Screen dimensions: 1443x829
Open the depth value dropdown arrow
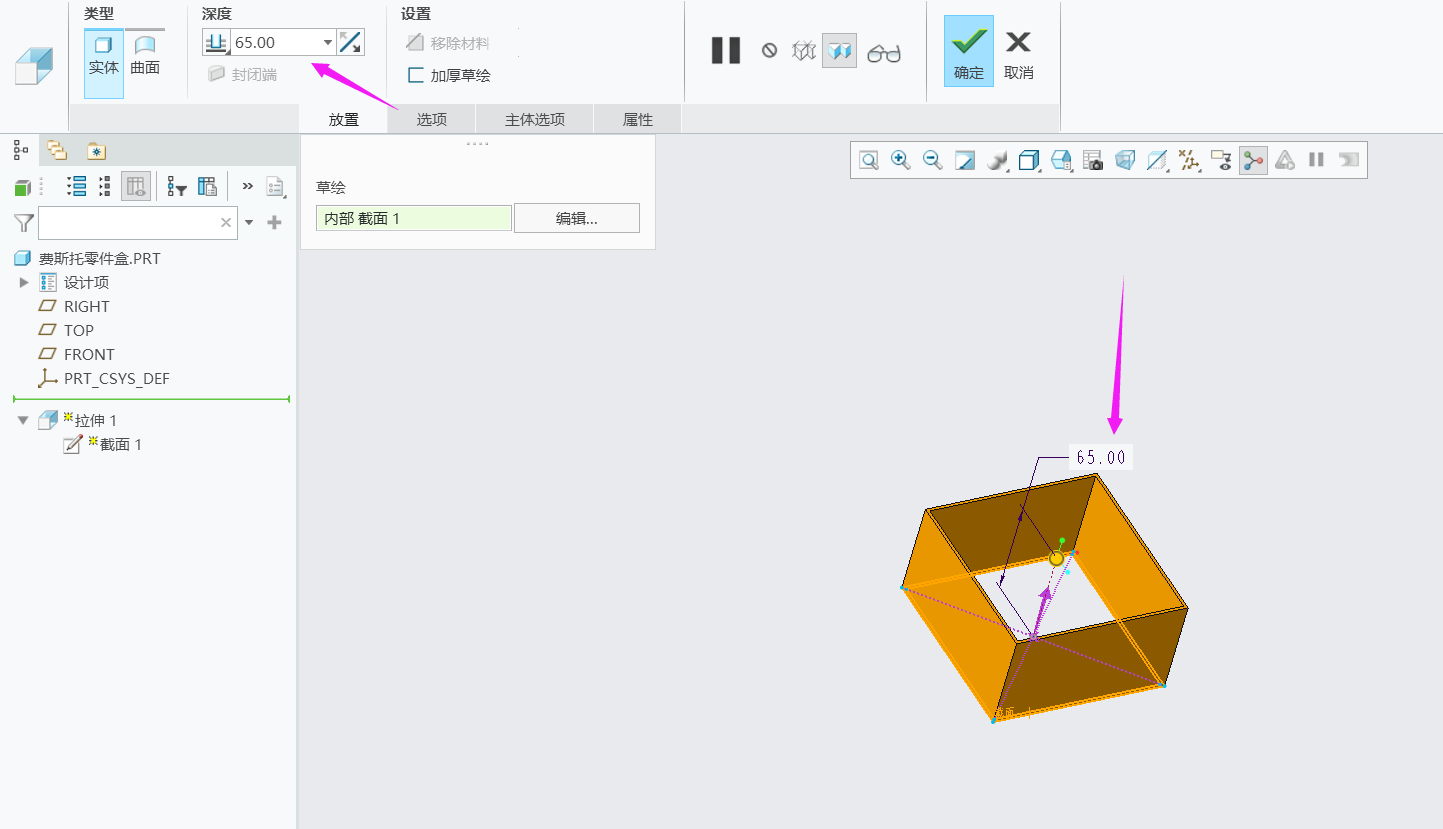[x=328, y=42]
